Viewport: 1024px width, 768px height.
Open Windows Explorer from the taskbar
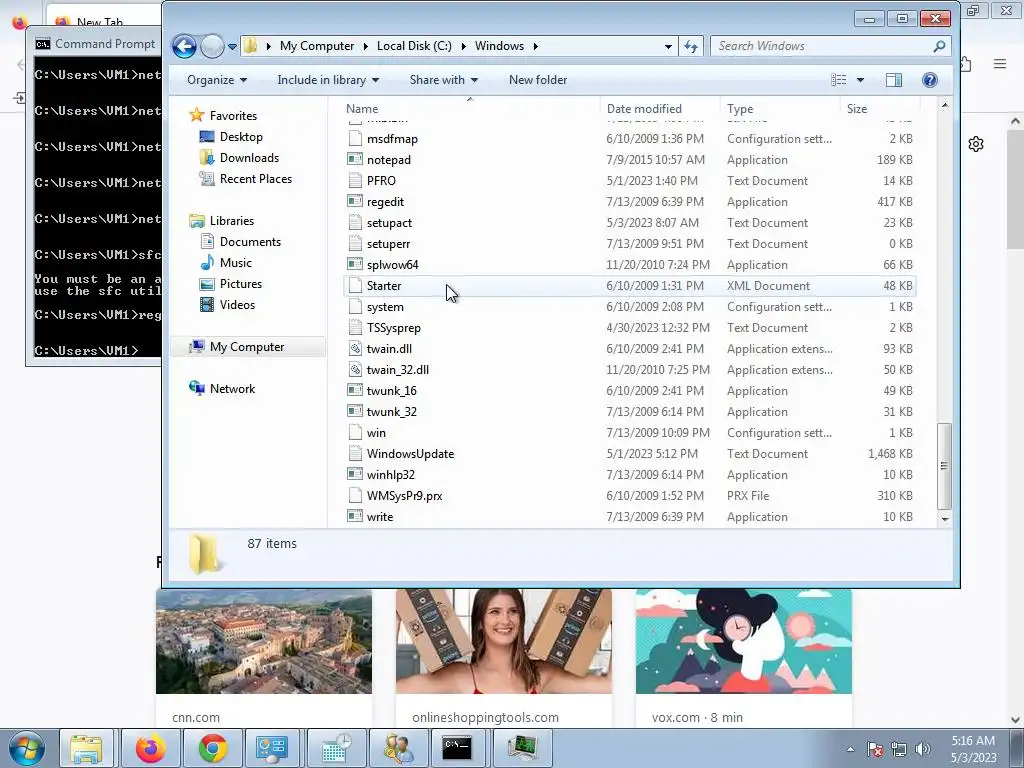(x=86, y=748)
